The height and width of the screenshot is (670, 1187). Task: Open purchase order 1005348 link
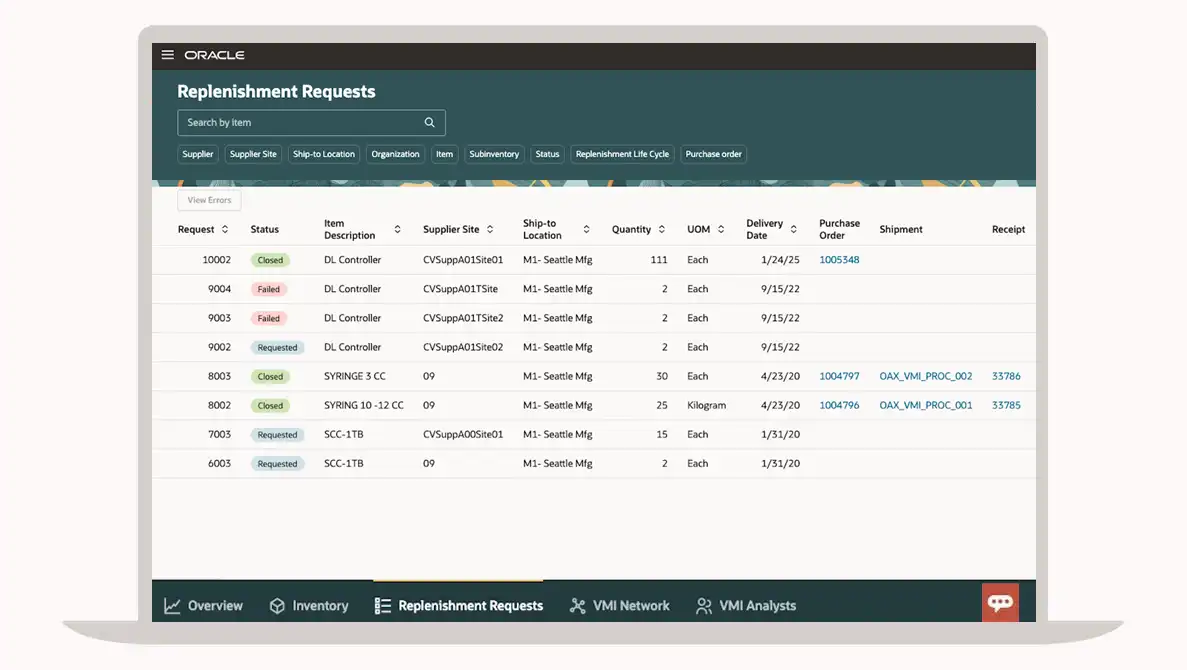pyautogui.click(x=839, y=260)
